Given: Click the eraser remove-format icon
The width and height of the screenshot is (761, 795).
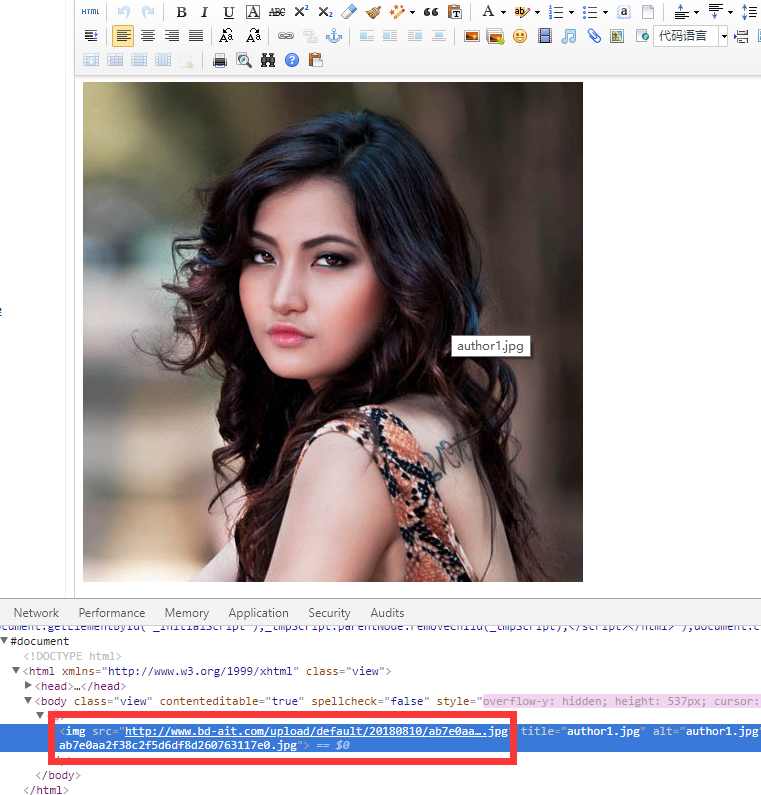Looking at the screenshot, I should [x=349, y=12].
